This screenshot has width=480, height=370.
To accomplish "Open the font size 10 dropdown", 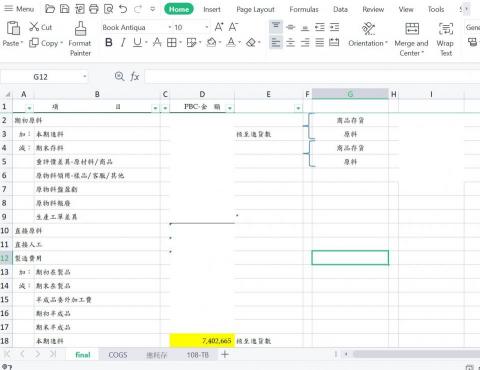I will coord(207,27).
